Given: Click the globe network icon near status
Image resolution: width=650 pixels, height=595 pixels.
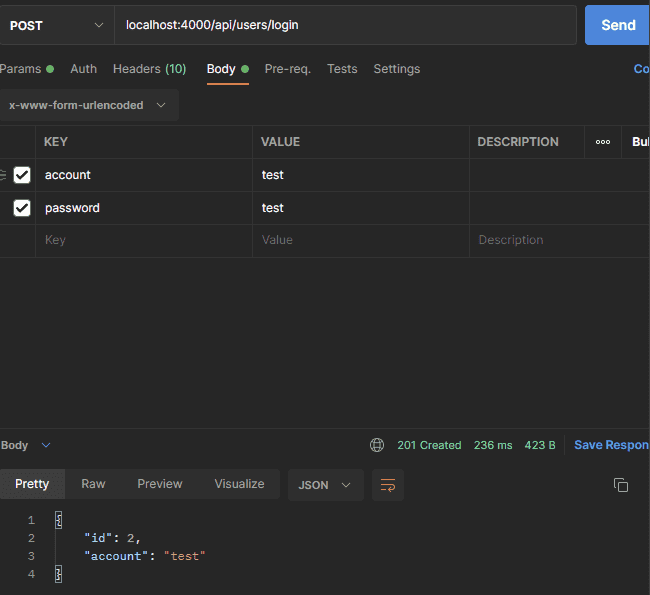Looking at the screenshot, I should (377, 445).
